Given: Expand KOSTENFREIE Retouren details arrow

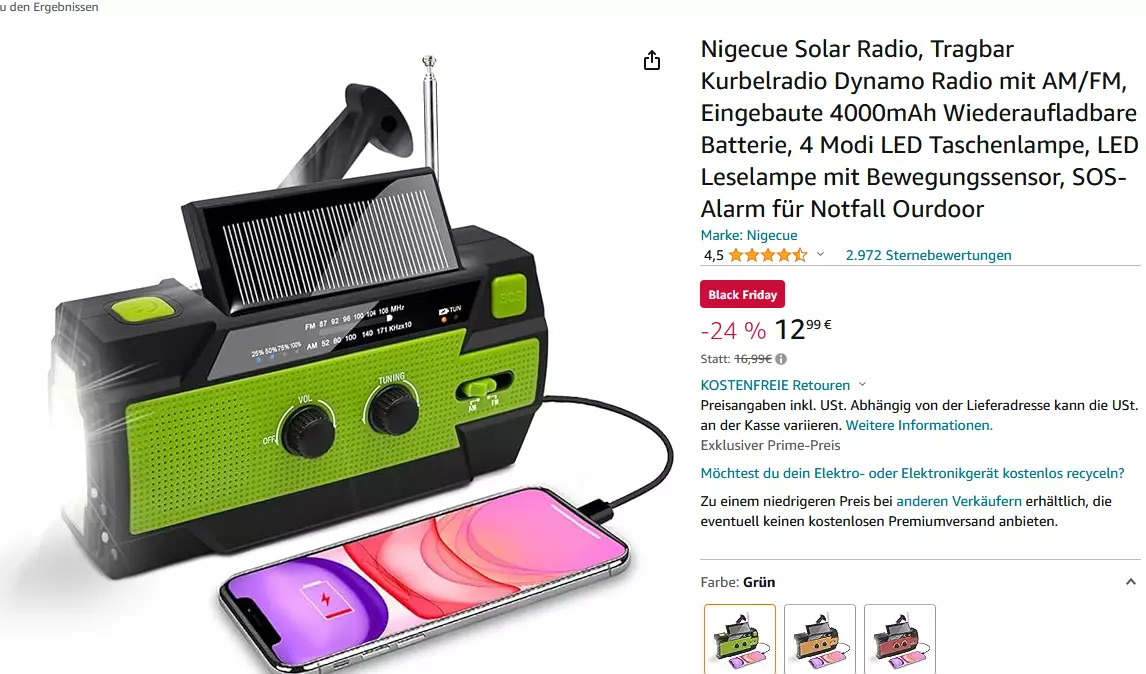Looking at the screenshot, I should 862,385.
